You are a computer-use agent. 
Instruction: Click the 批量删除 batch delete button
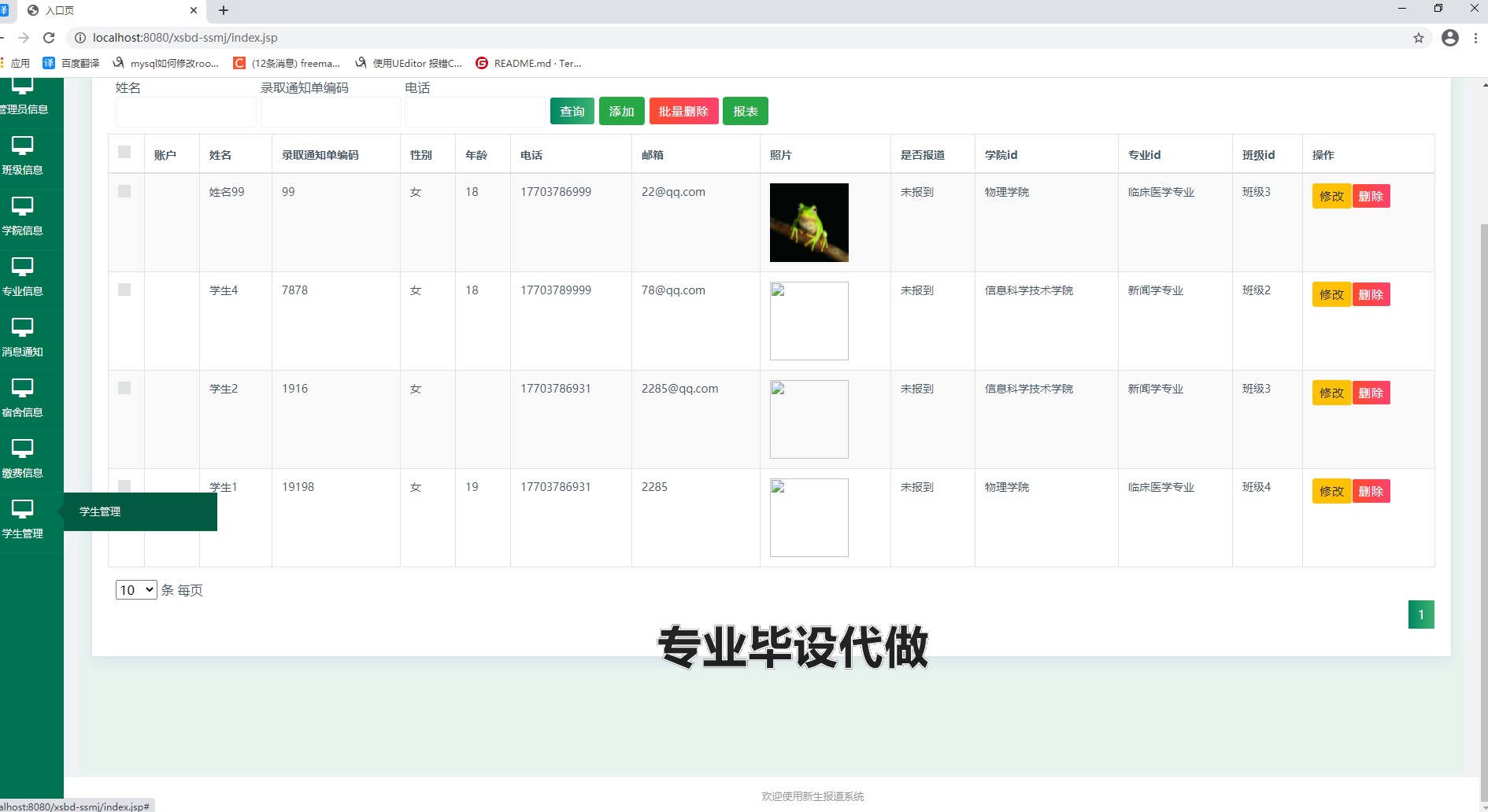pos(683,112)
